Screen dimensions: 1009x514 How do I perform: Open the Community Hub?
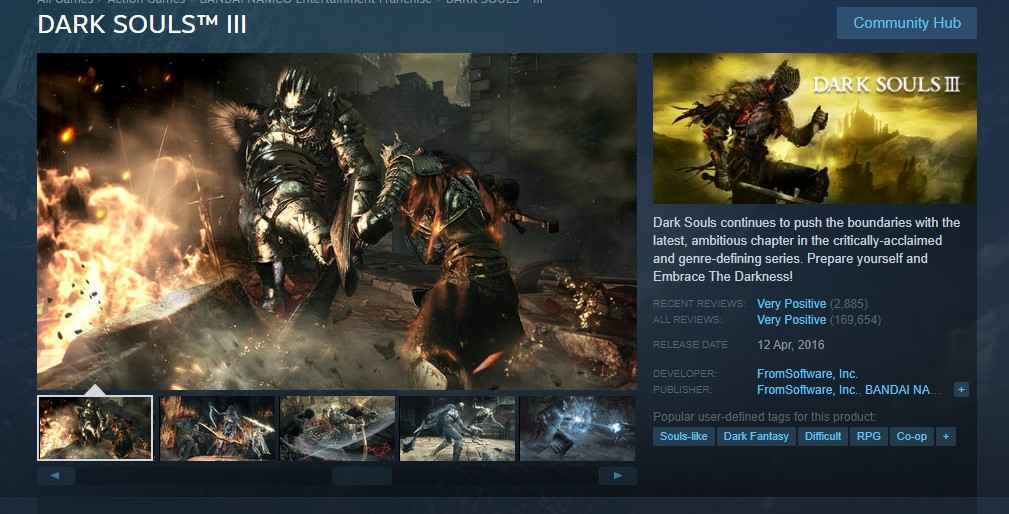point(906,23)
